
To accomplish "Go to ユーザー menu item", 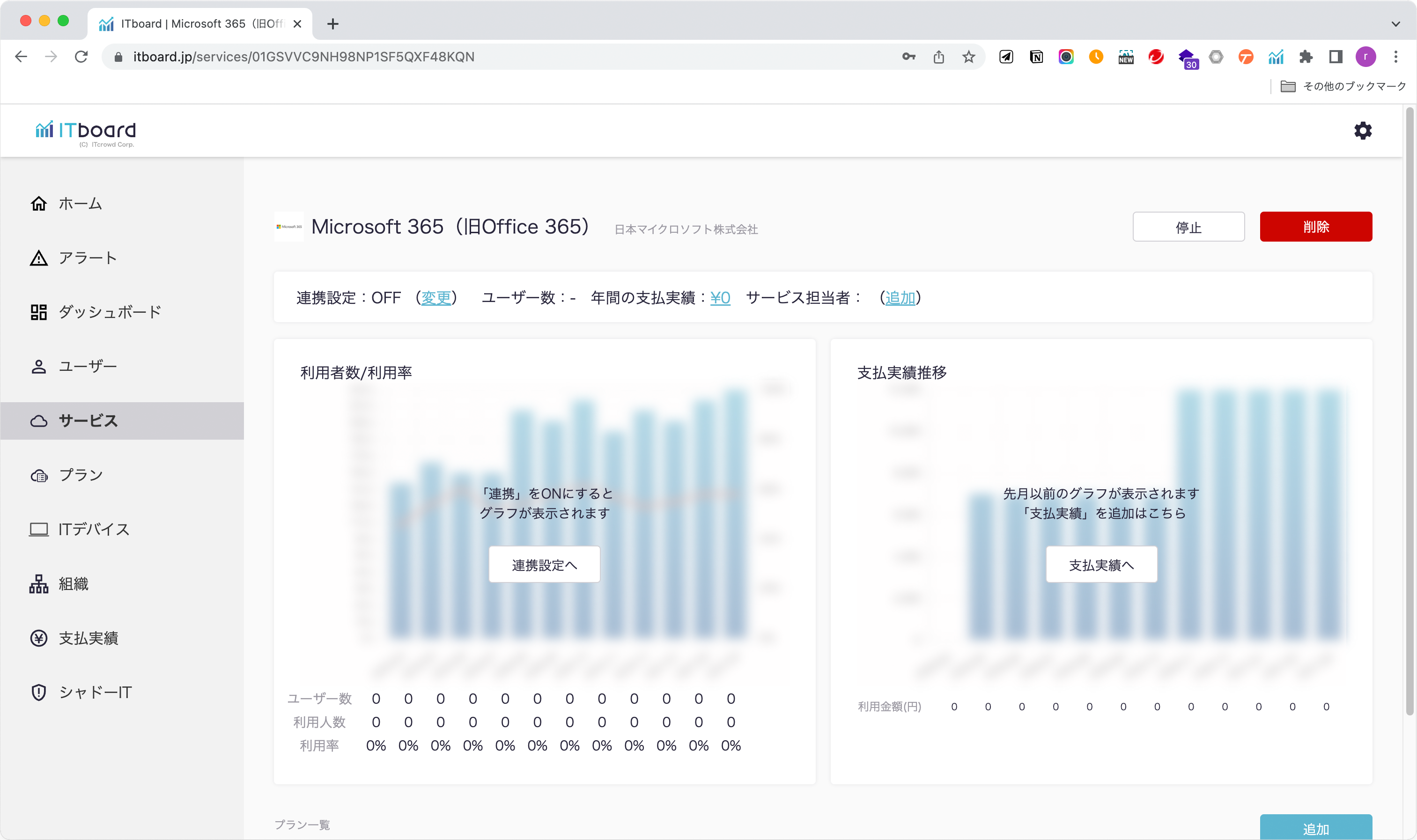I will tap(88, 366).
